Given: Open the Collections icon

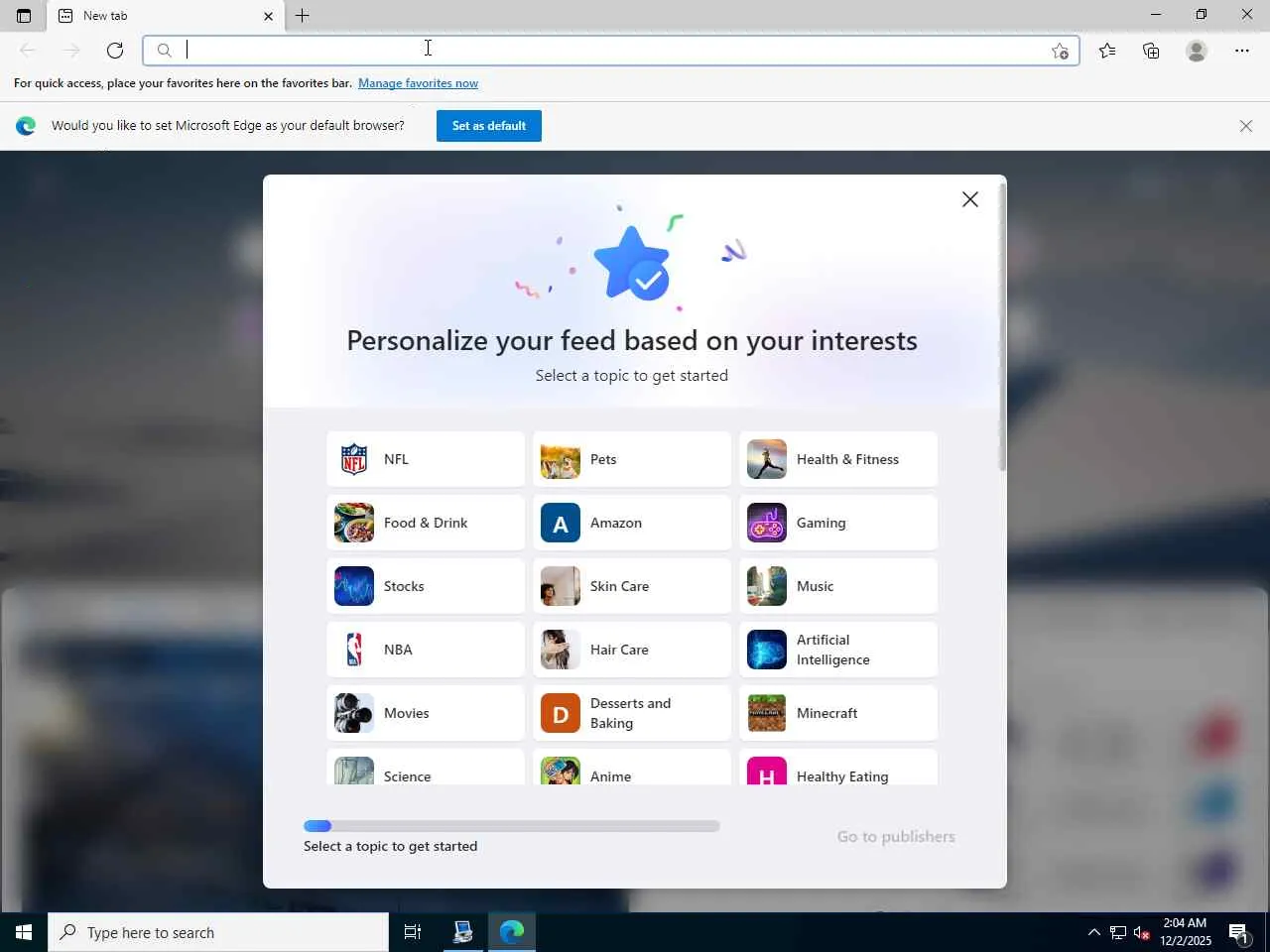Looking at the screenshot, I should (1151, 51).
